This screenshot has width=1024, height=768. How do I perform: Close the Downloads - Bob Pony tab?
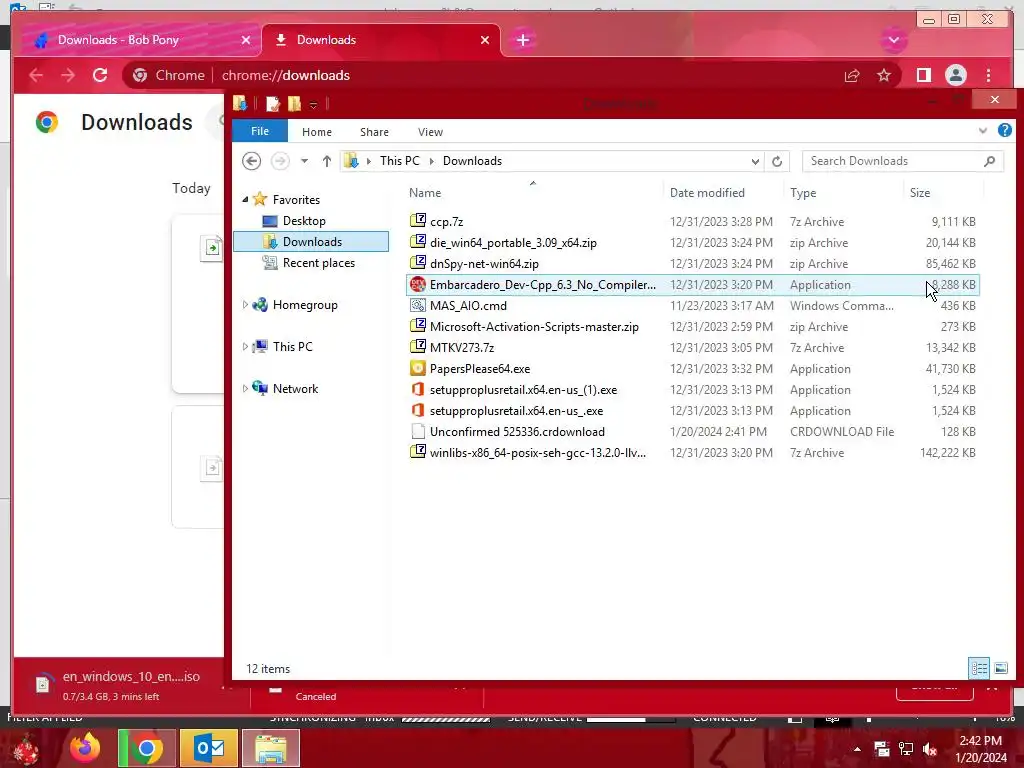click(x=246, y=40)
